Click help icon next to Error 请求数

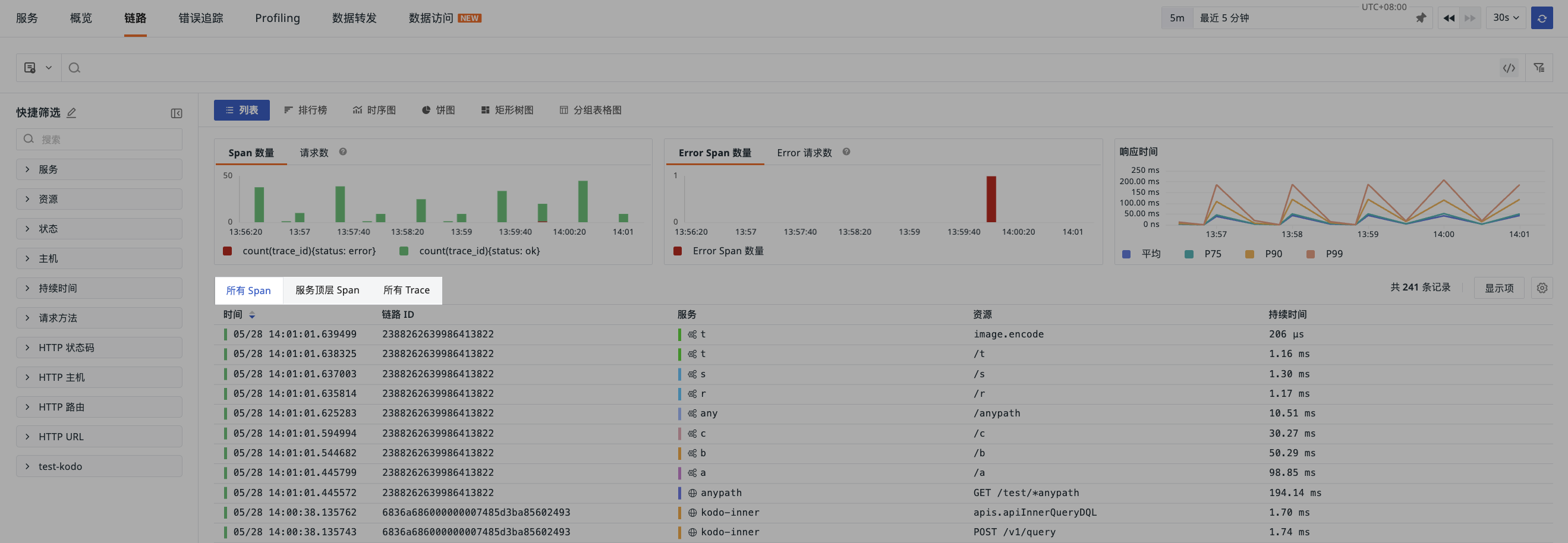pyautogui.click(x=846, y=152)
